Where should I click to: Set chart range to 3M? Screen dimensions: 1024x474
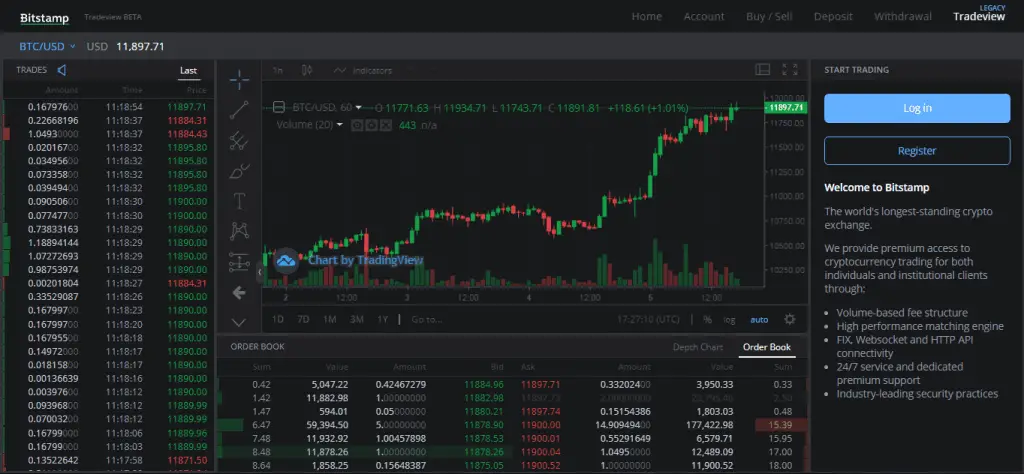pyautogui.click(x=357, y=319)
